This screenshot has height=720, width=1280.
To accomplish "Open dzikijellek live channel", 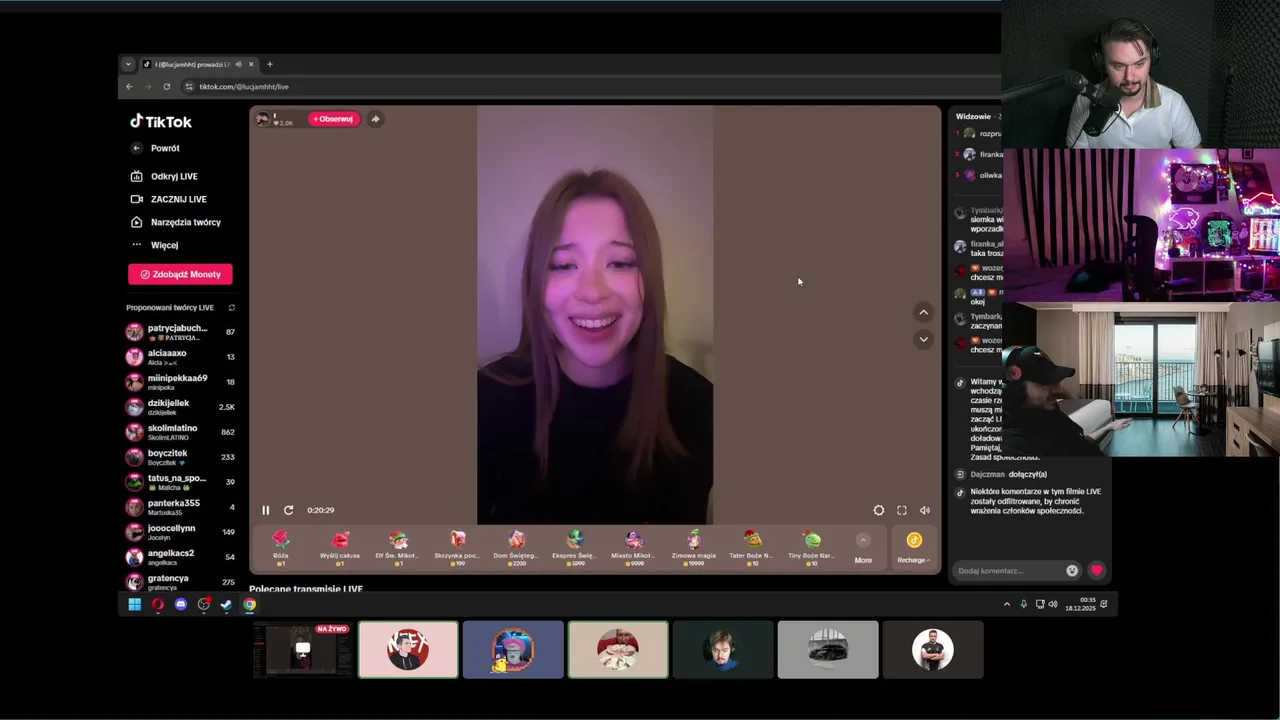I will click(180, 407).
